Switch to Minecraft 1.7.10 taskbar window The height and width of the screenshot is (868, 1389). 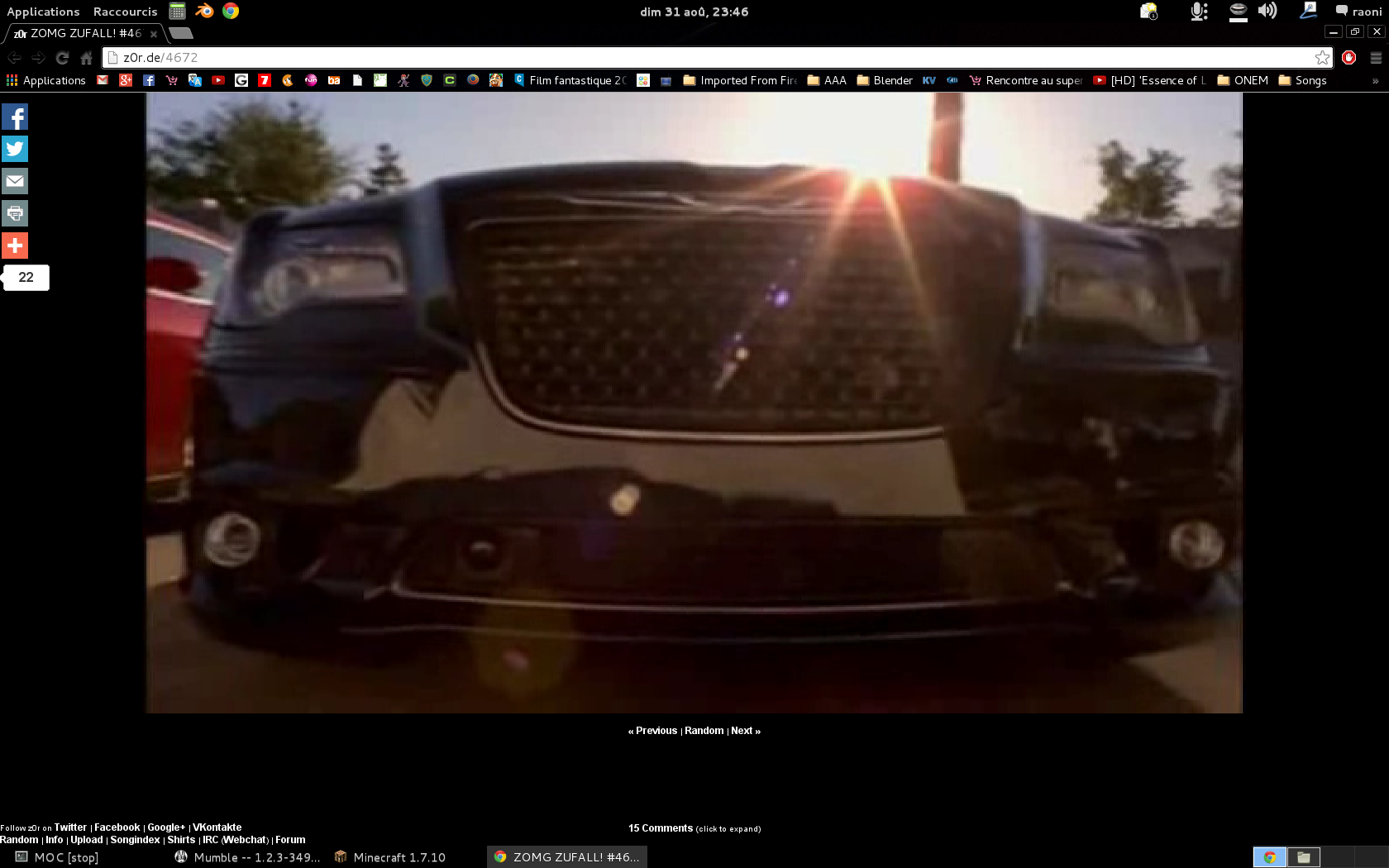click(x=389, y=857)
